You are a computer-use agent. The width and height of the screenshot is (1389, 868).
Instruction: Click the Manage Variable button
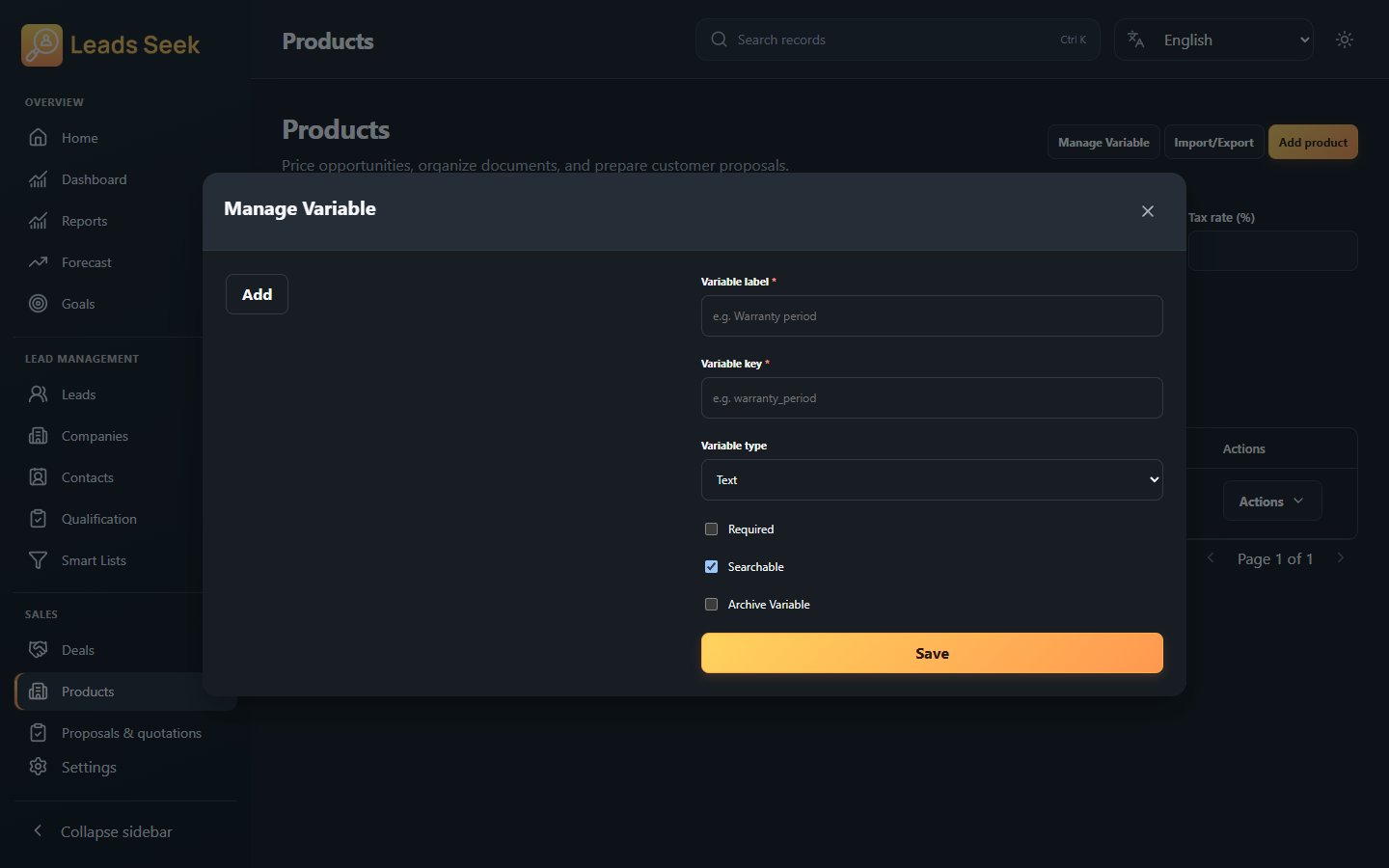[x=1103, y=142]
